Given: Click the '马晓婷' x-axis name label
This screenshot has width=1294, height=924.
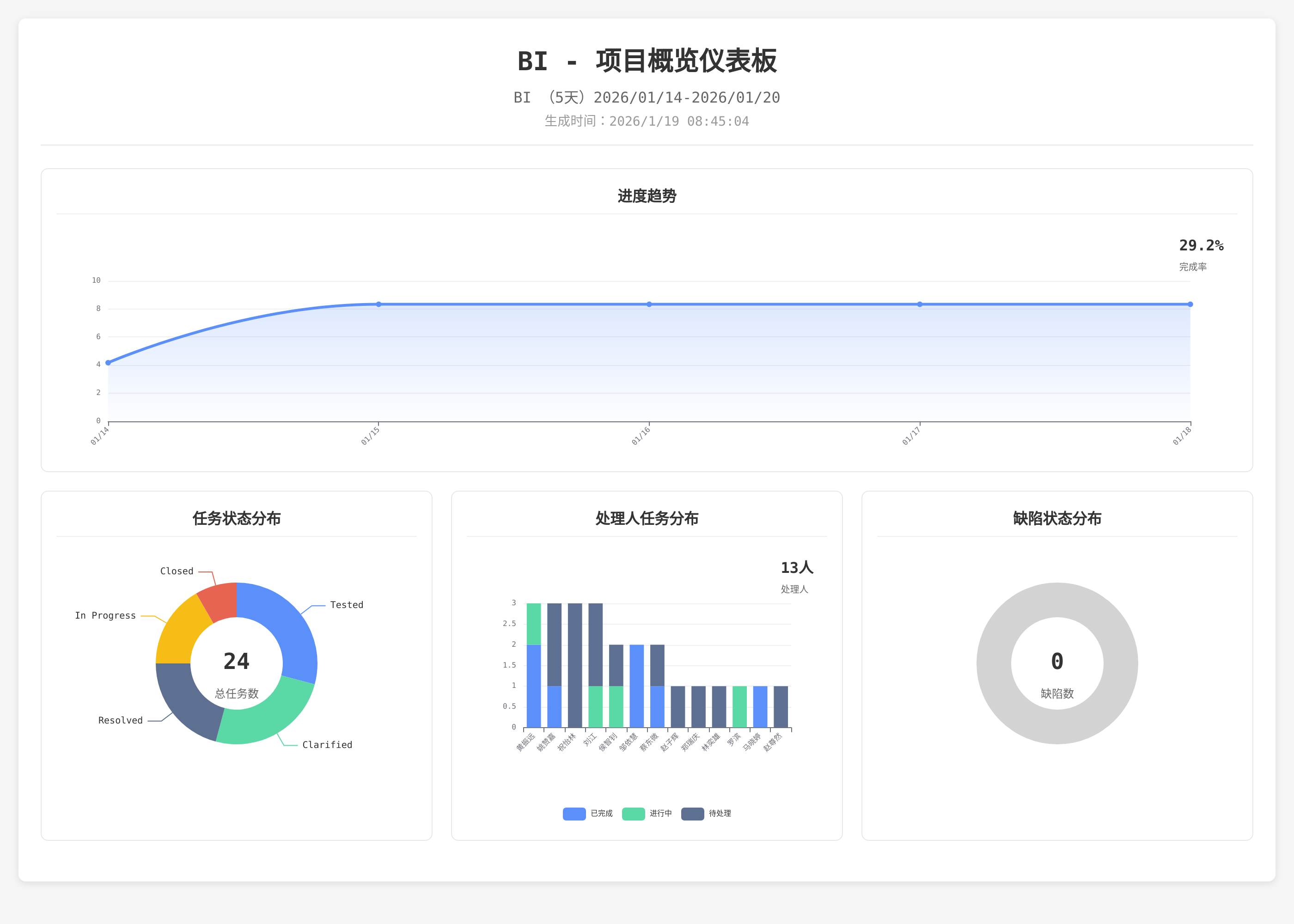Looking at the screenshot, I should (752, 742).
